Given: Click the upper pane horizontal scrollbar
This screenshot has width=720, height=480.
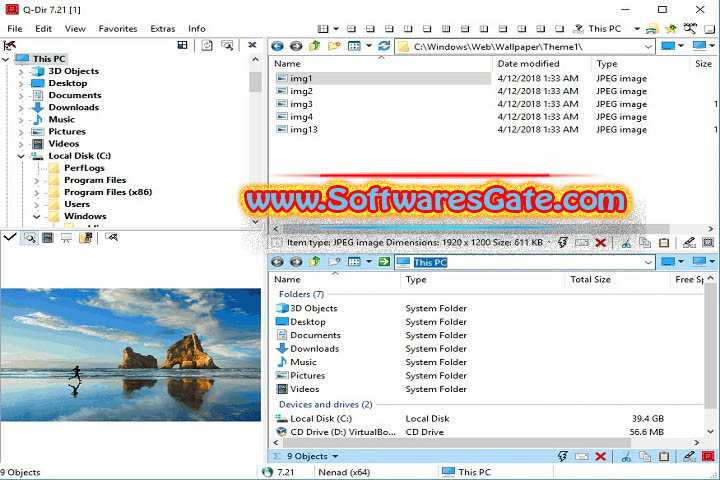Looking at the screenshot, I should point(475,228).
